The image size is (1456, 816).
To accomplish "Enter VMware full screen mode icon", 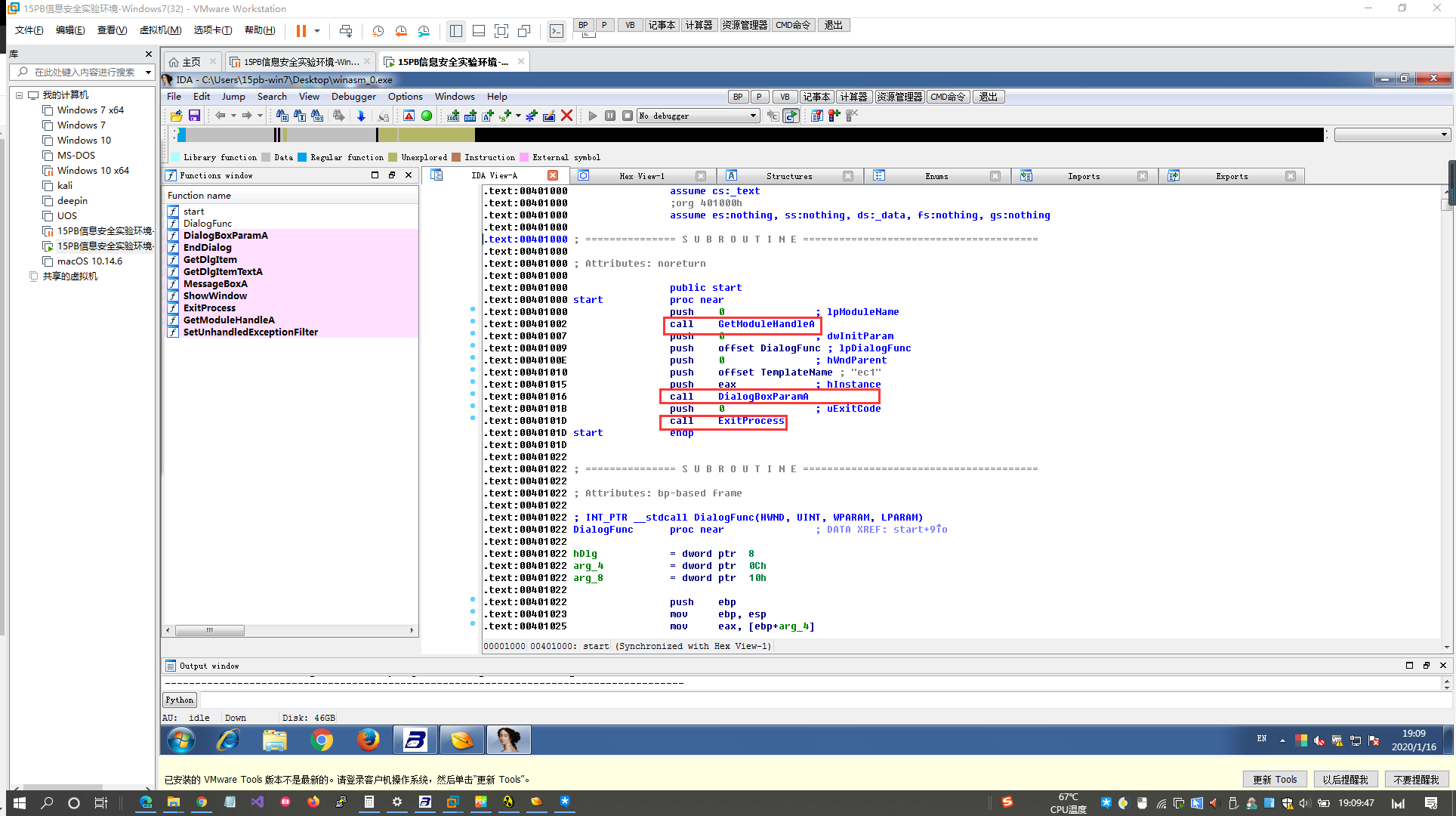I will [x=501, y=31].
